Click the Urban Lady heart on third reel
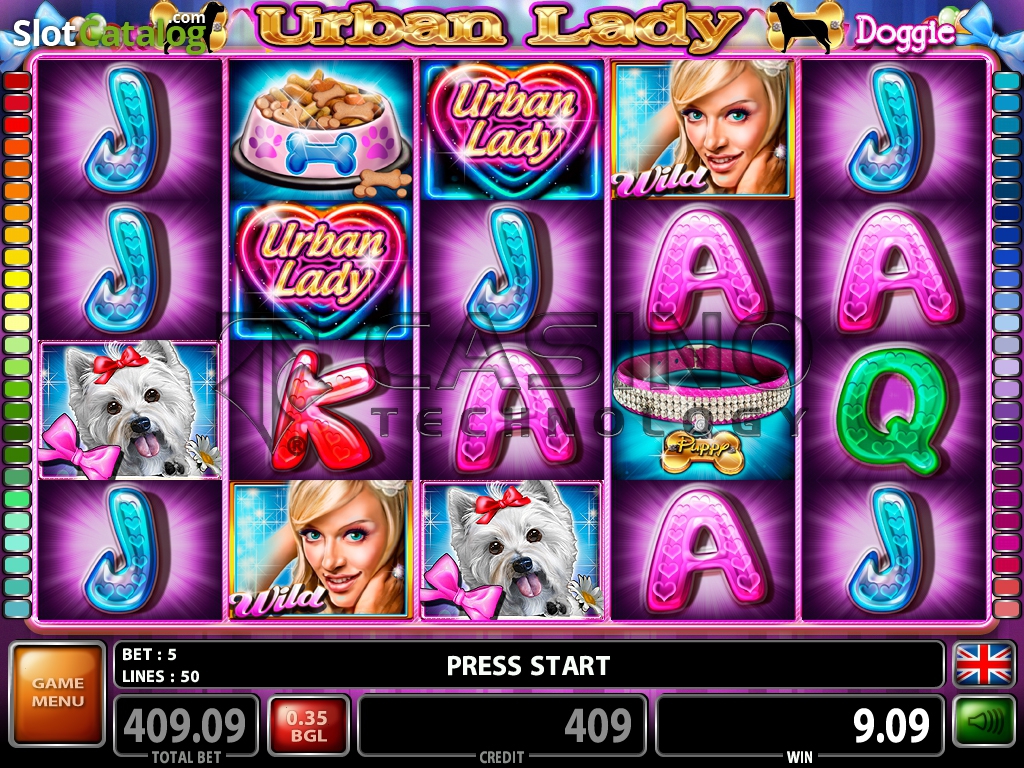The height and width of the screenshot is (768, 1024). pyautogui.click(x=512, y=129)
